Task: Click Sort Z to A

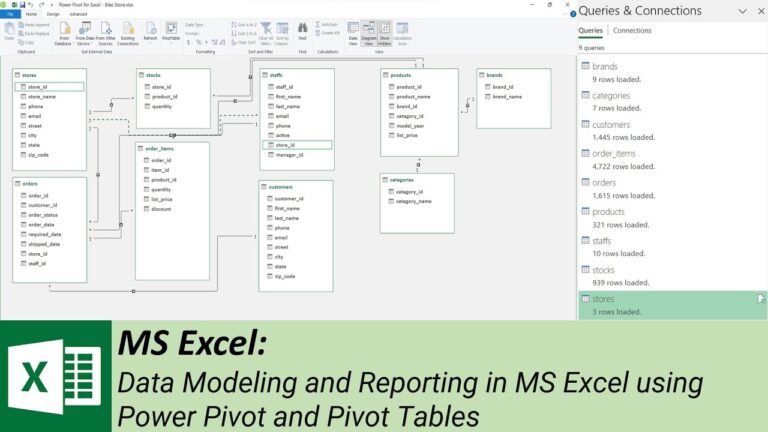Action: tap(243, 33)
